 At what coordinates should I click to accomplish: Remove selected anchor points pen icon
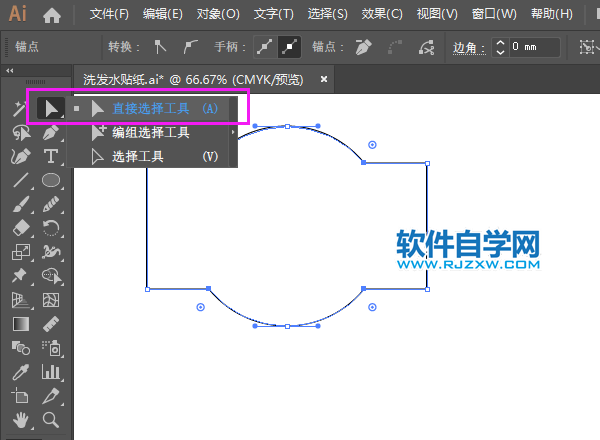[363, 47]
